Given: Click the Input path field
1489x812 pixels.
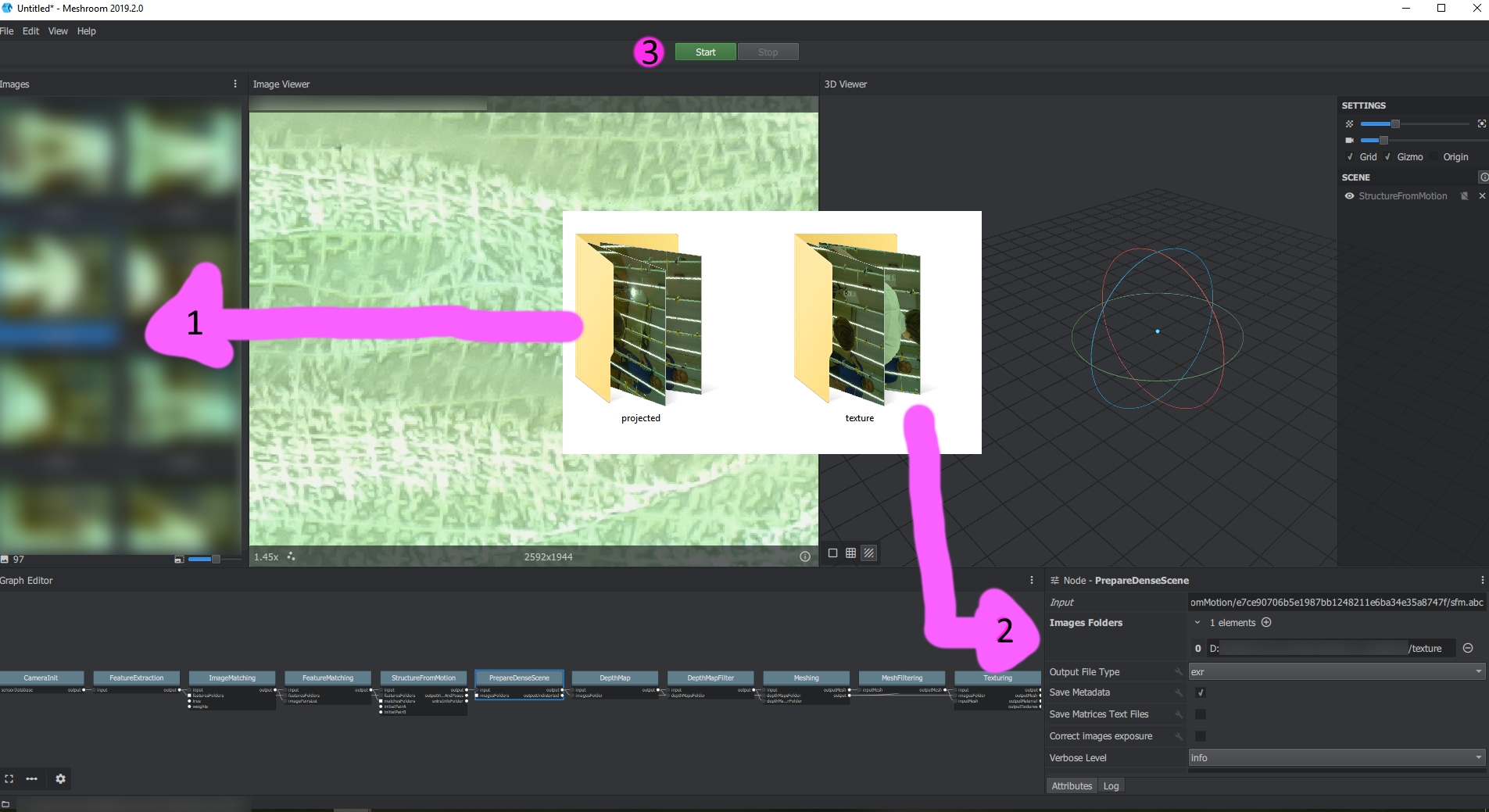Looking at the screenshot, I should point(1337,602).
